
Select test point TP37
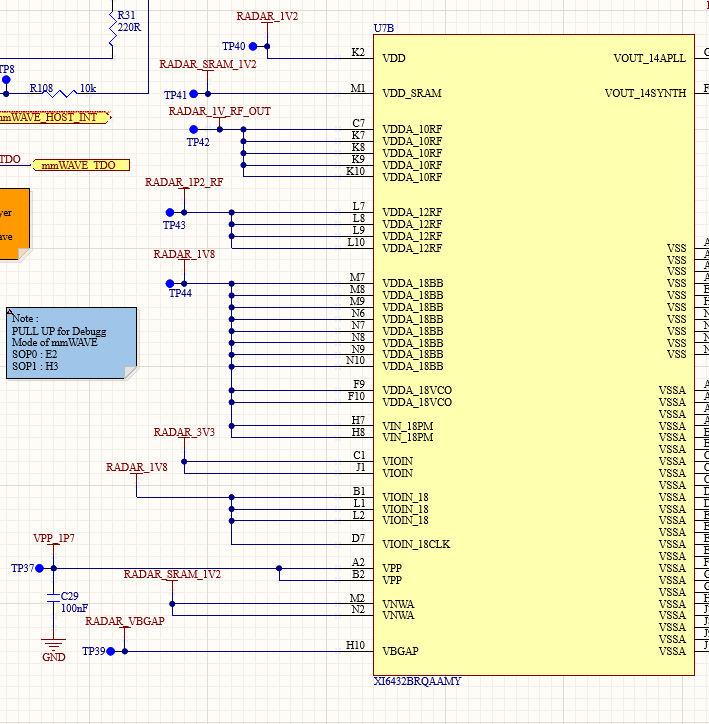[x=40, y=568]
